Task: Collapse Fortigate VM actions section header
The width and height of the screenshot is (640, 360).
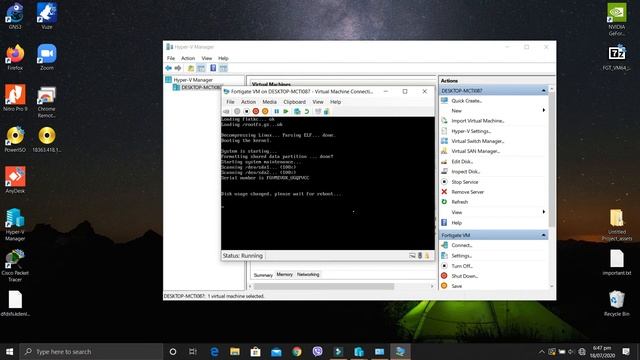Action: pos(493,235)
